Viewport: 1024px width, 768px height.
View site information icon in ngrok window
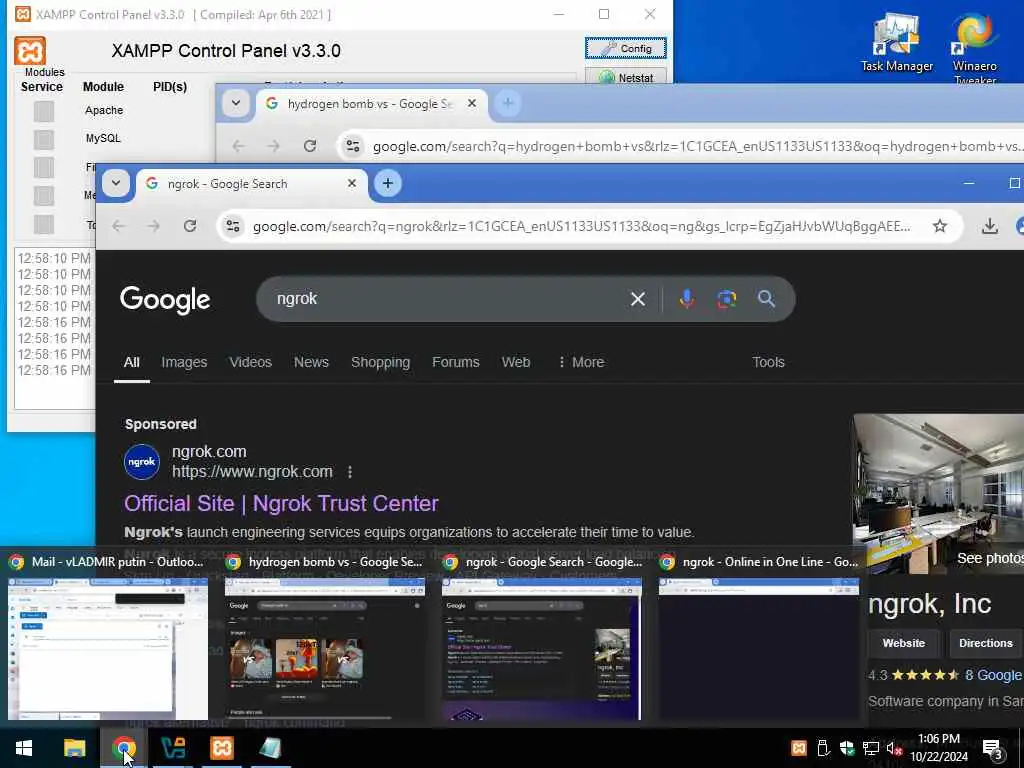point(232,226)
